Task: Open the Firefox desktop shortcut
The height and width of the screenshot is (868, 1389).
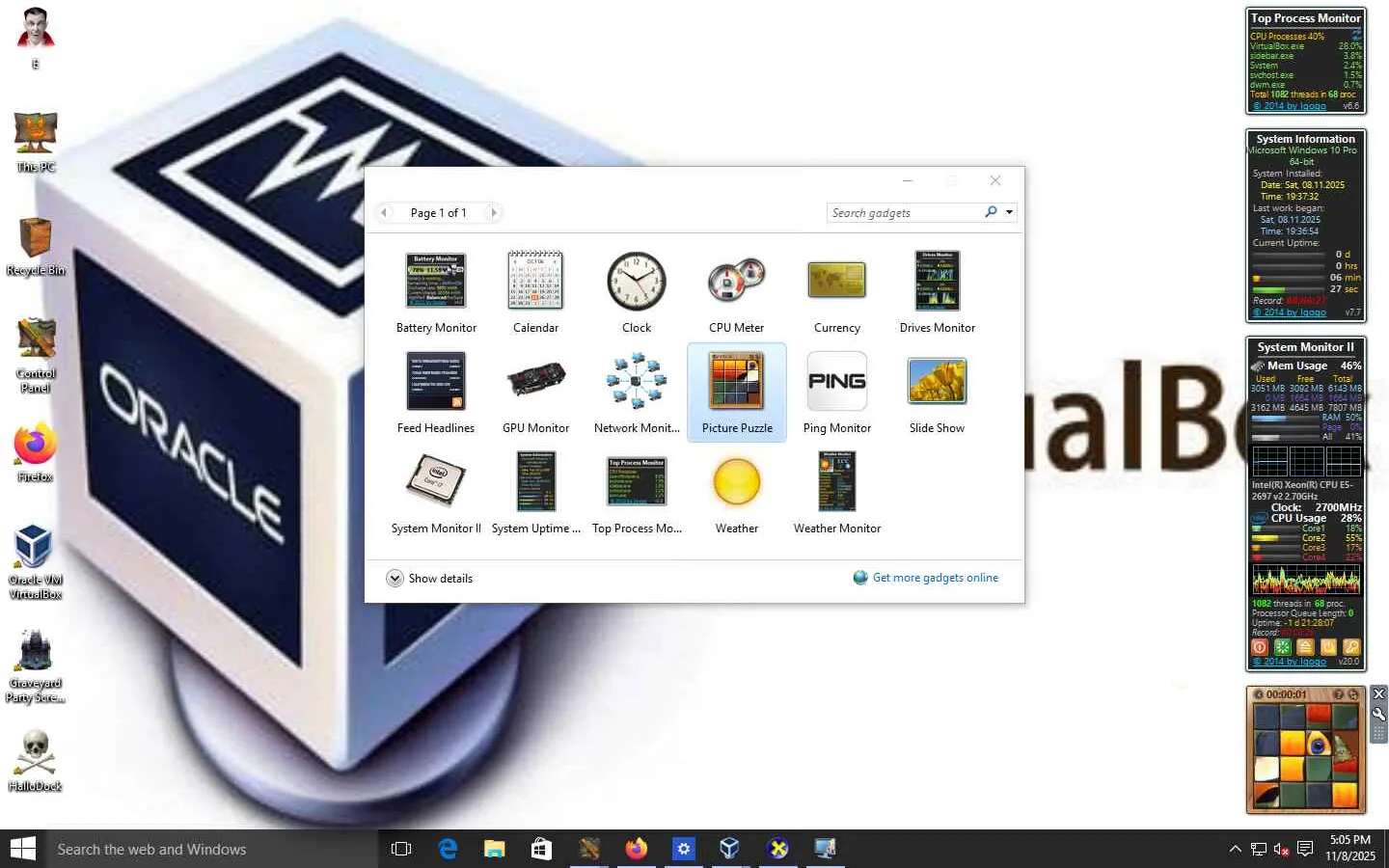Action: (36, 451)
